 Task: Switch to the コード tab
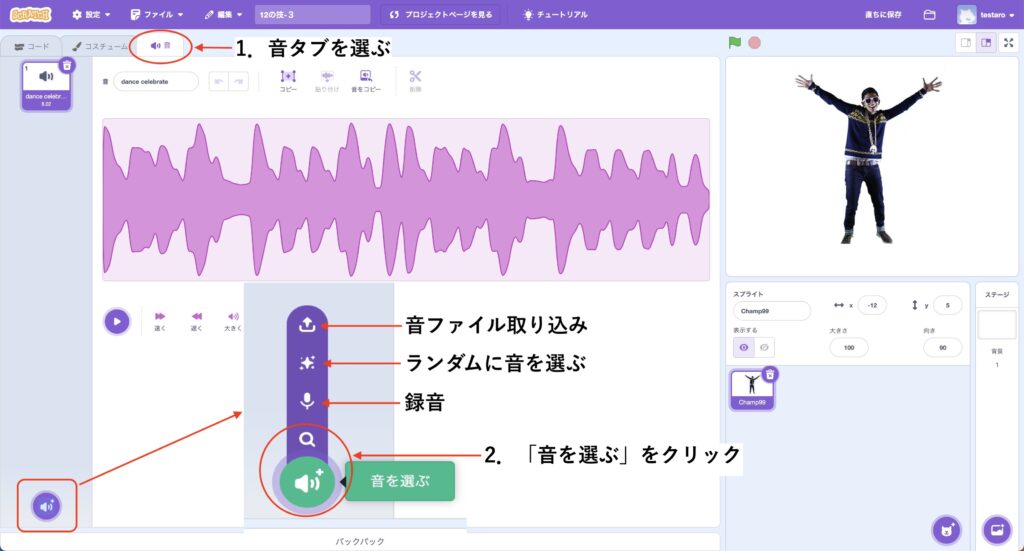[31, 46]
